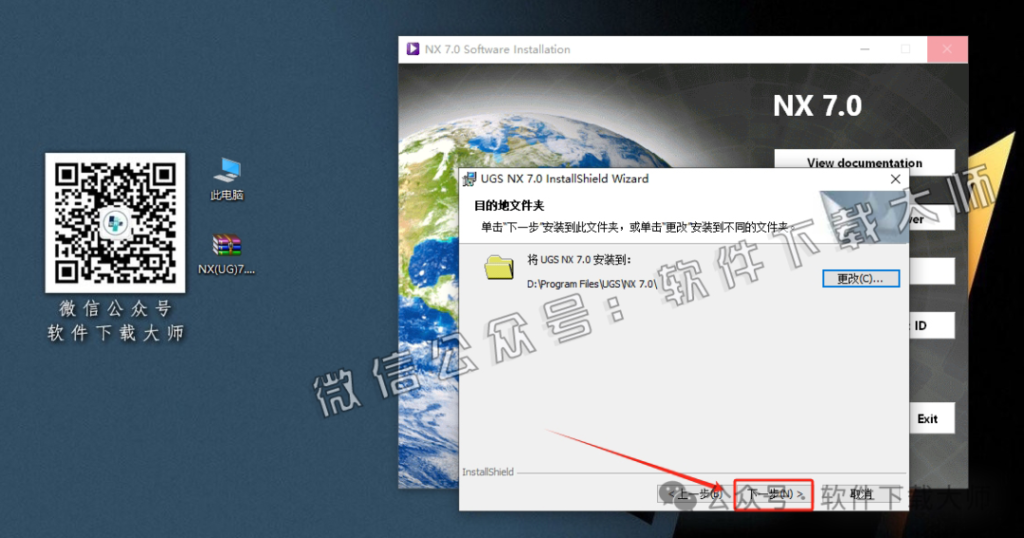Click the InstallShield label text

(488, 472)
